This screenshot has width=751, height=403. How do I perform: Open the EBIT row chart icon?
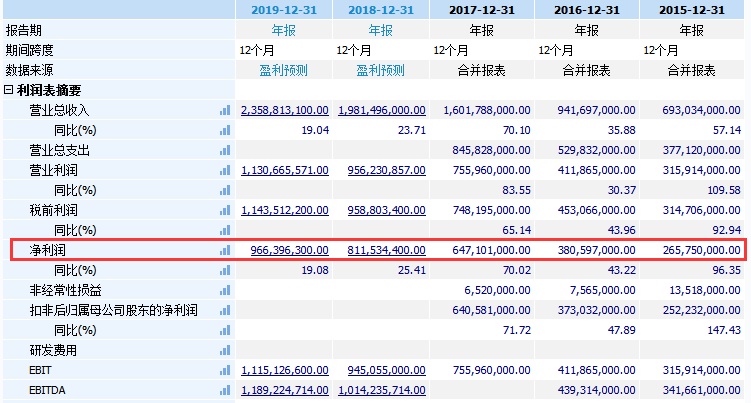click(225, 371)
